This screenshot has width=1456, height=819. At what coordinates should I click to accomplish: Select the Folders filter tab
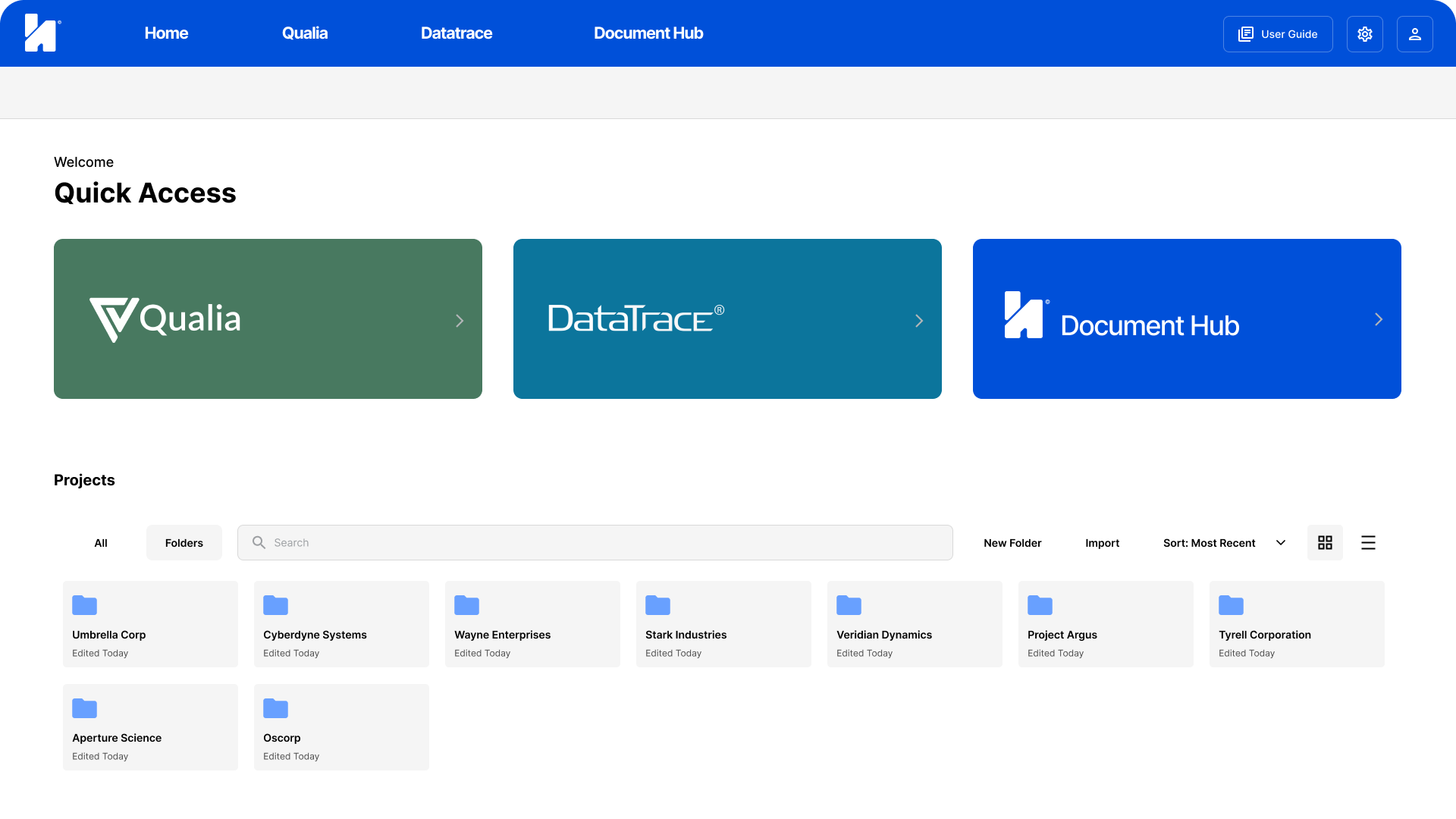[184, 543]
